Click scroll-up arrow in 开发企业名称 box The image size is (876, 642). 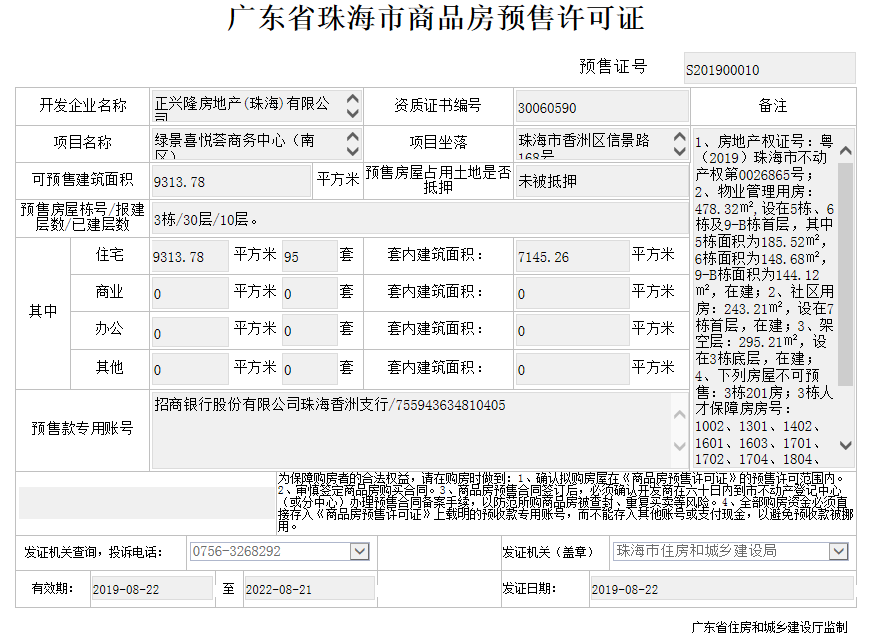[352, 99]
